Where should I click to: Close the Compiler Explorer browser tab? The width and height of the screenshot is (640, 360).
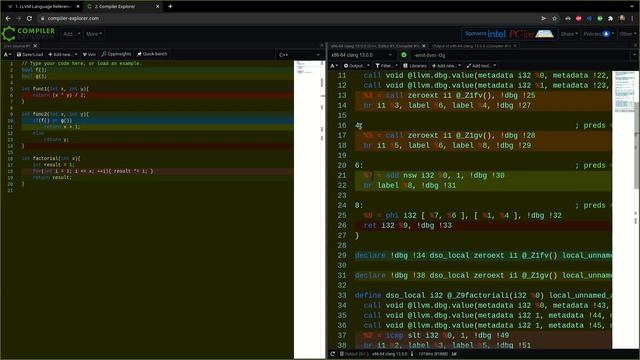tap(158, 7)
